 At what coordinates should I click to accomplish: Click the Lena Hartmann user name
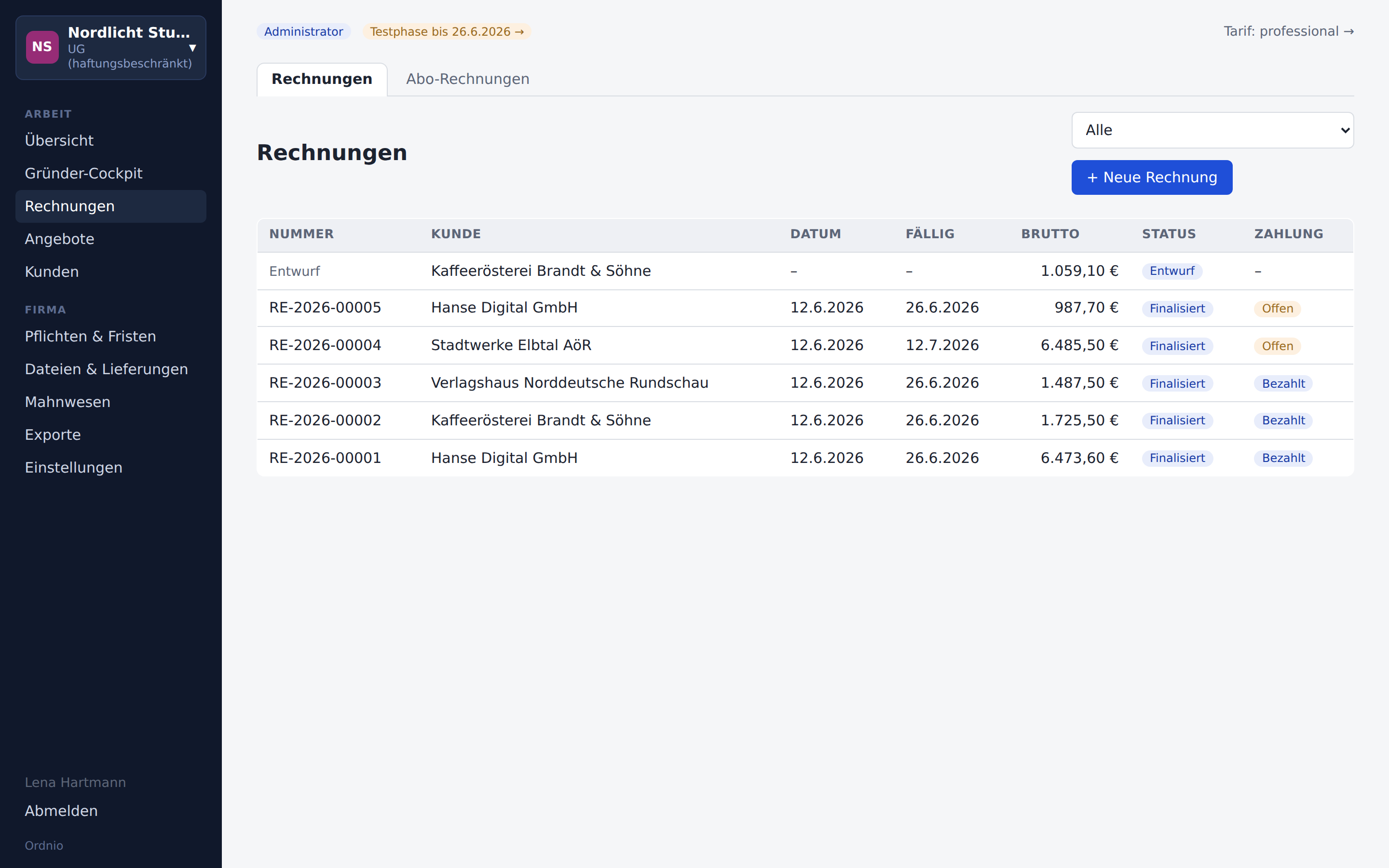coord(75,783)
